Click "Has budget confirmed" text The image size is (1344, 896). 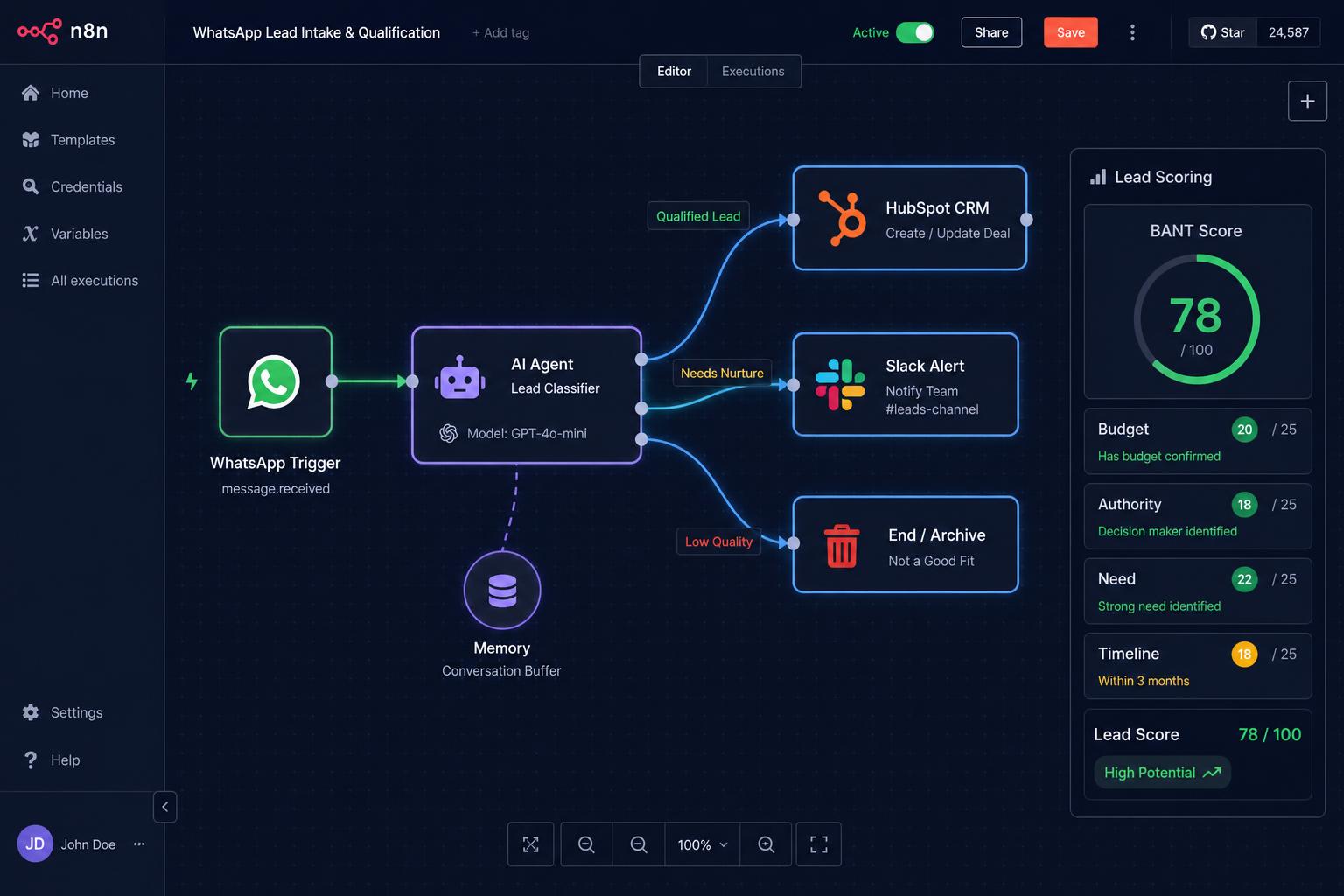click(x=1159, y=456)
